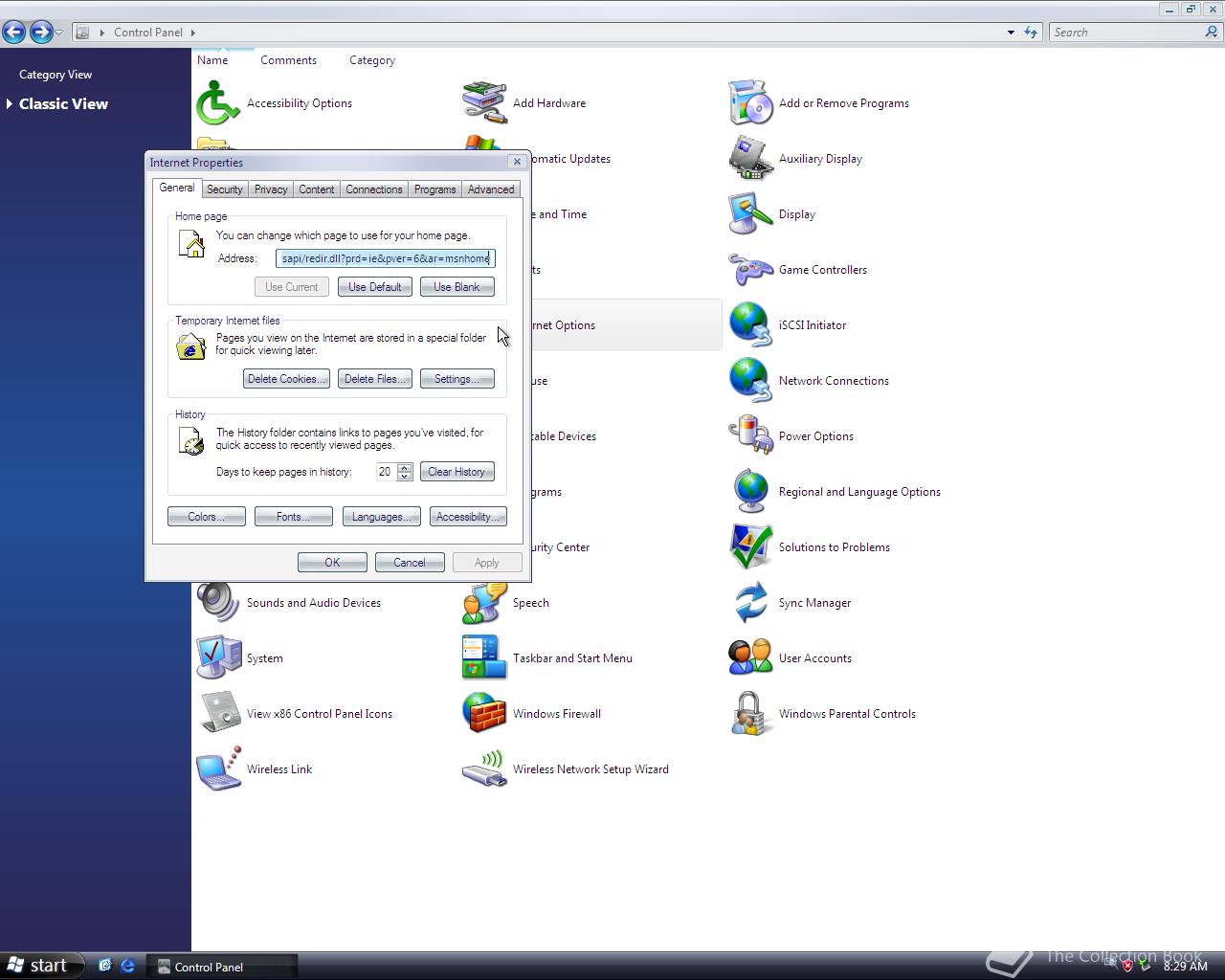Open the Accessibility Options icon

[218, 103]
